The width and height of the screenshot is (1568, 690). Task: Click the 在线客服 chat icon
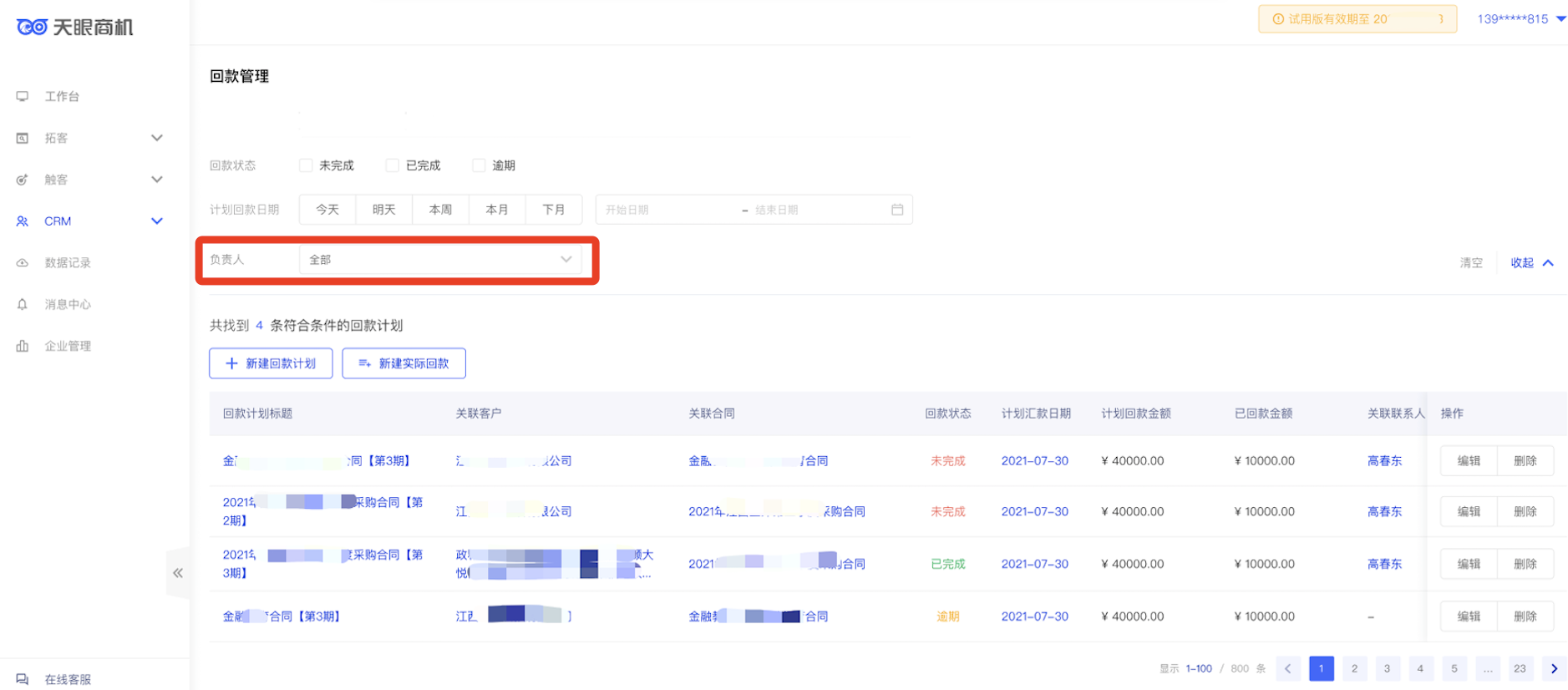pyautogui.click(x=23, y=679)
